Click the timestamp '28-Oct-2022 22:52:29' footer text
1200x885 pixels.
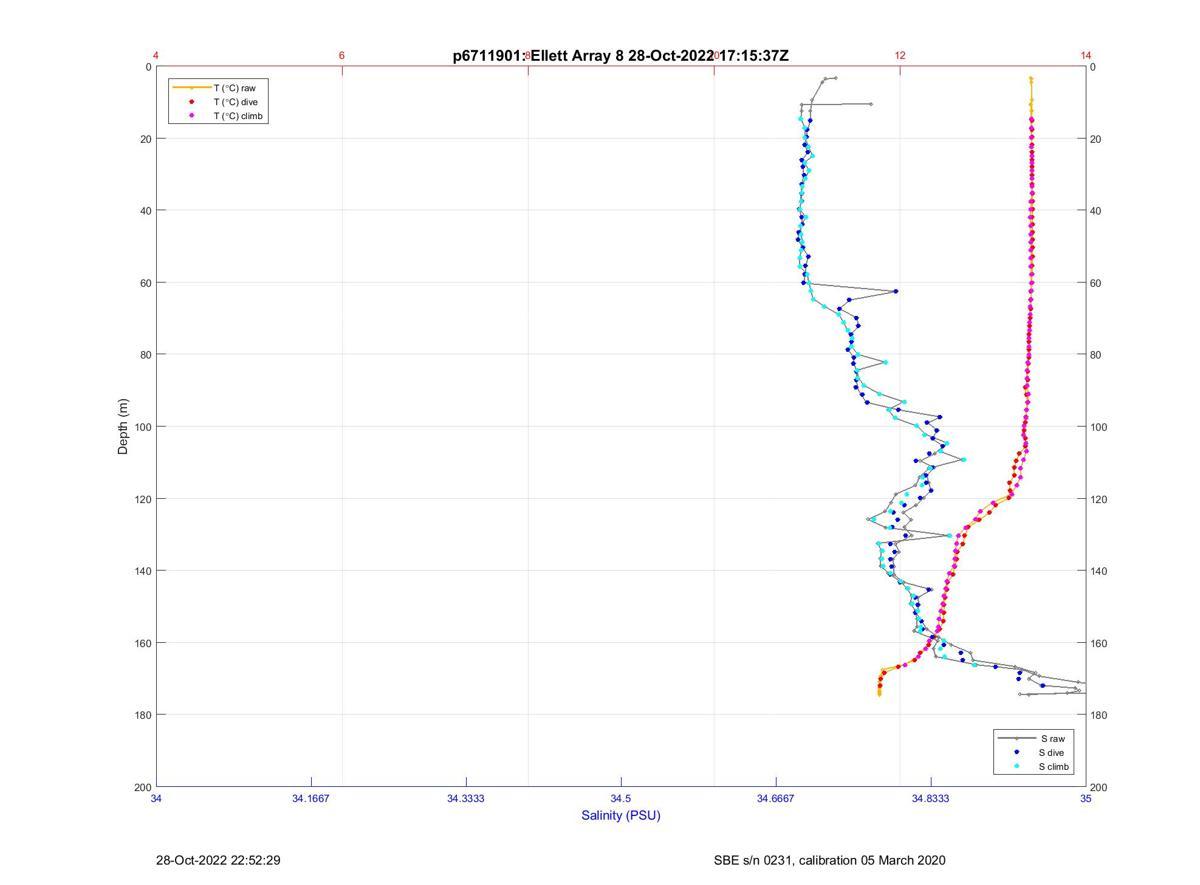(218, 860)
